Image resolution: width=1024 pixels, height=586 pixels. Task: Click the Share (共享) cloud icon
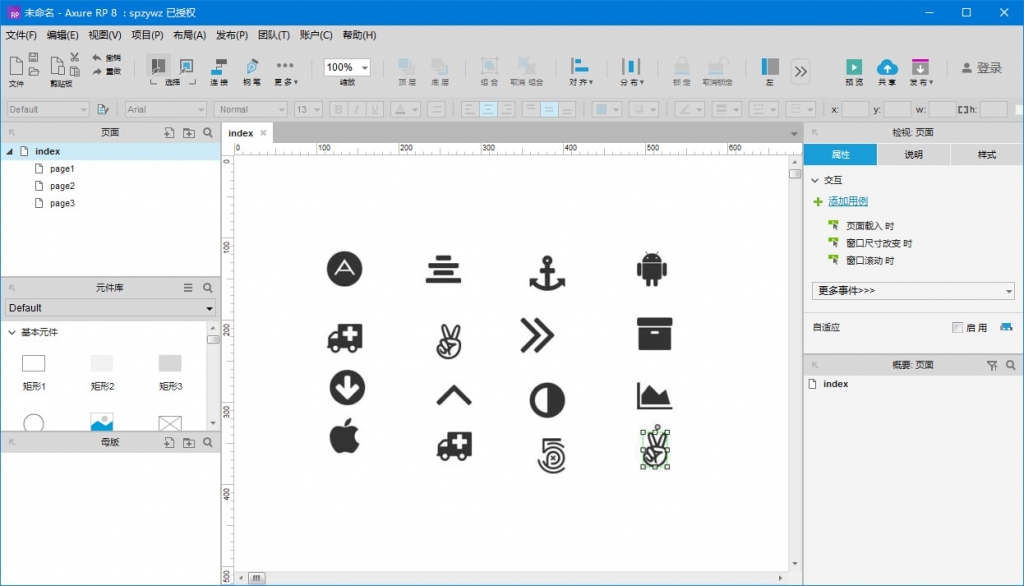tap(886, 68)
